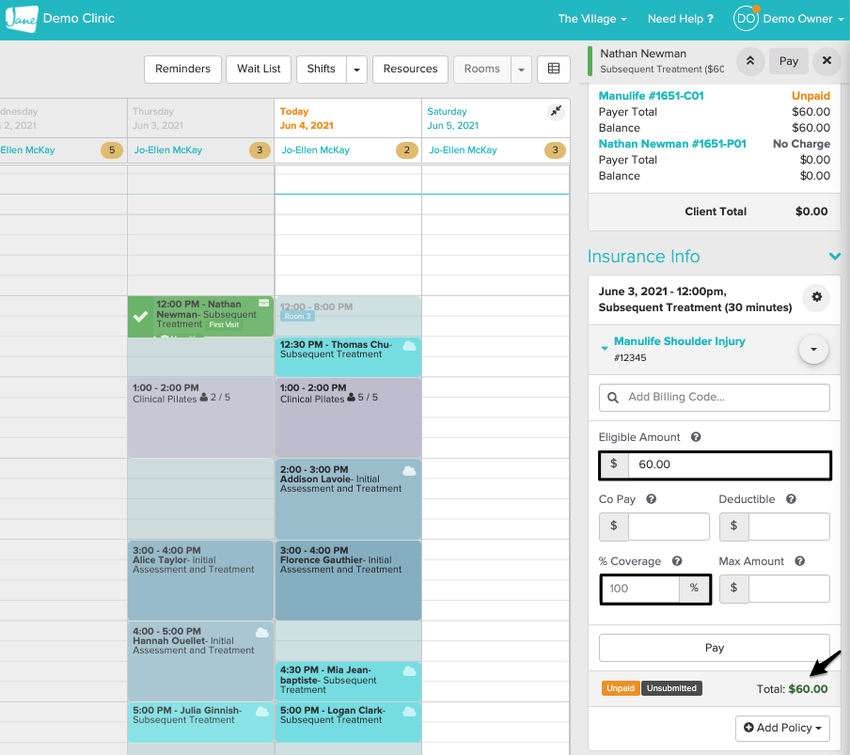
Task: Open the Shifts dropdown arrow
Action: click(357, 69)
